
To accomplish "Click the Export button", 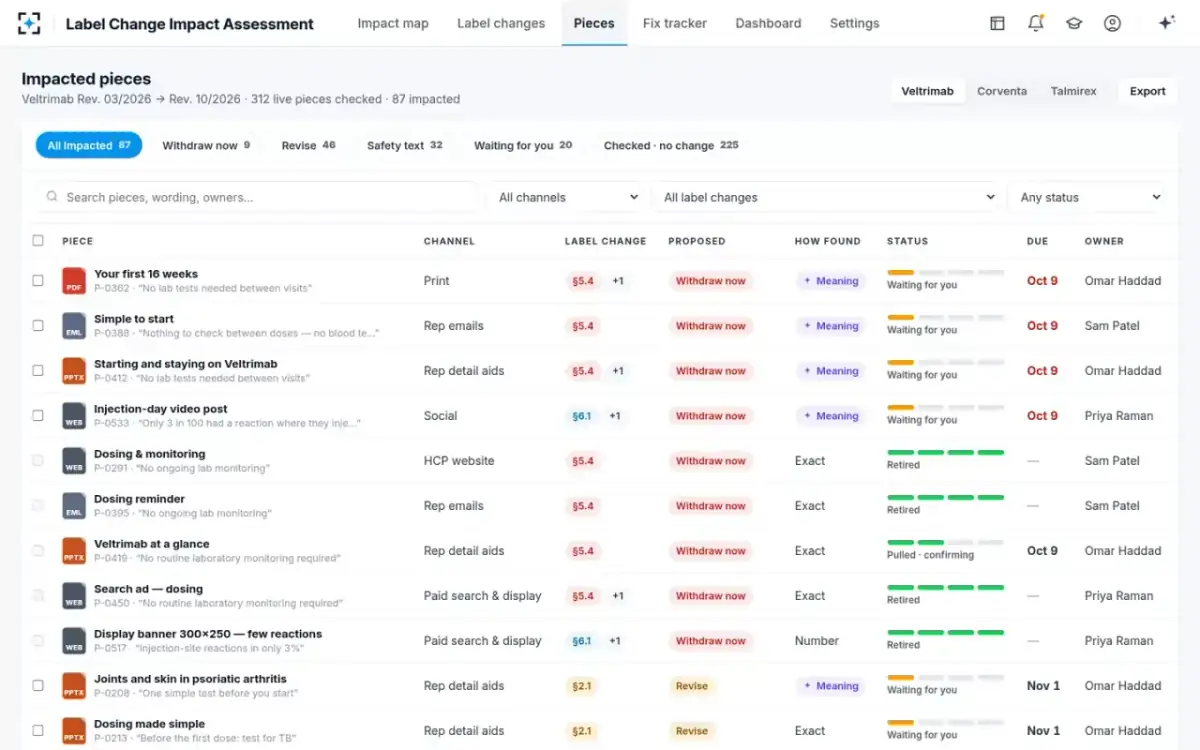I will (1148, 91).
